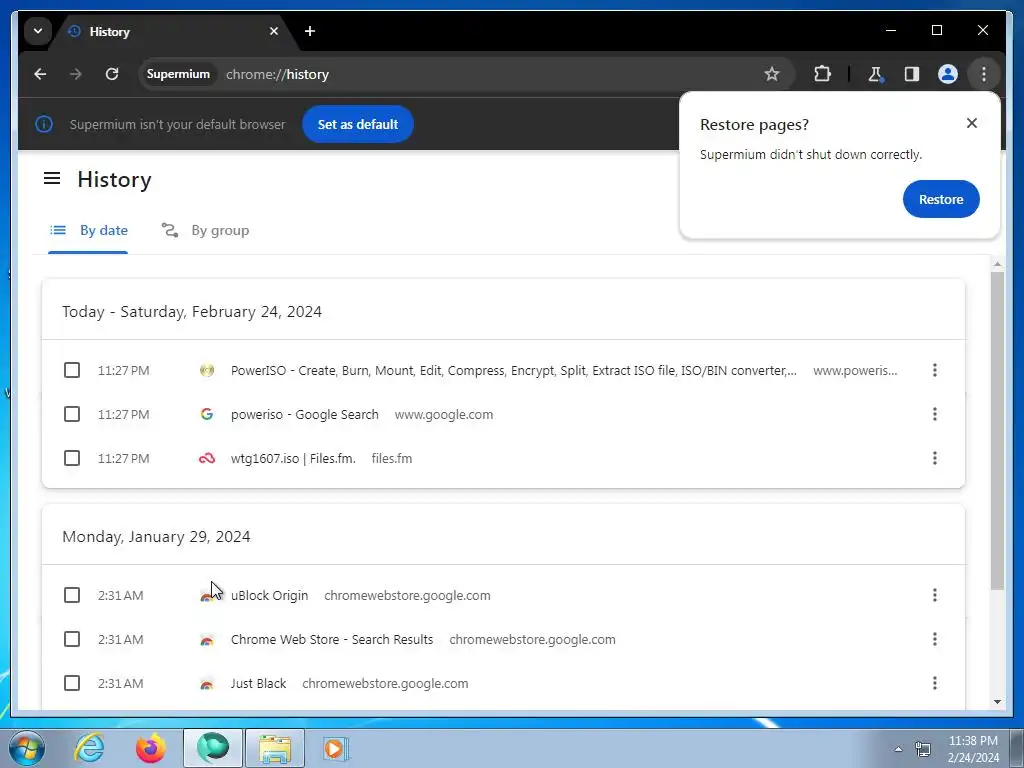Click www.google.com domain text
This screenshot has height=768, width=1024.
[444, 415]
